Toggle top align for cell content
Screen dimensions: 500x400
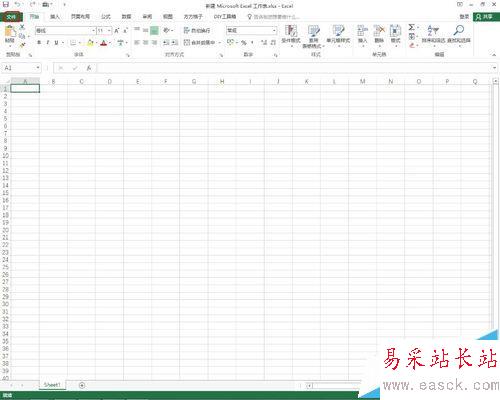pyautogui.click(x=137, y=30)
